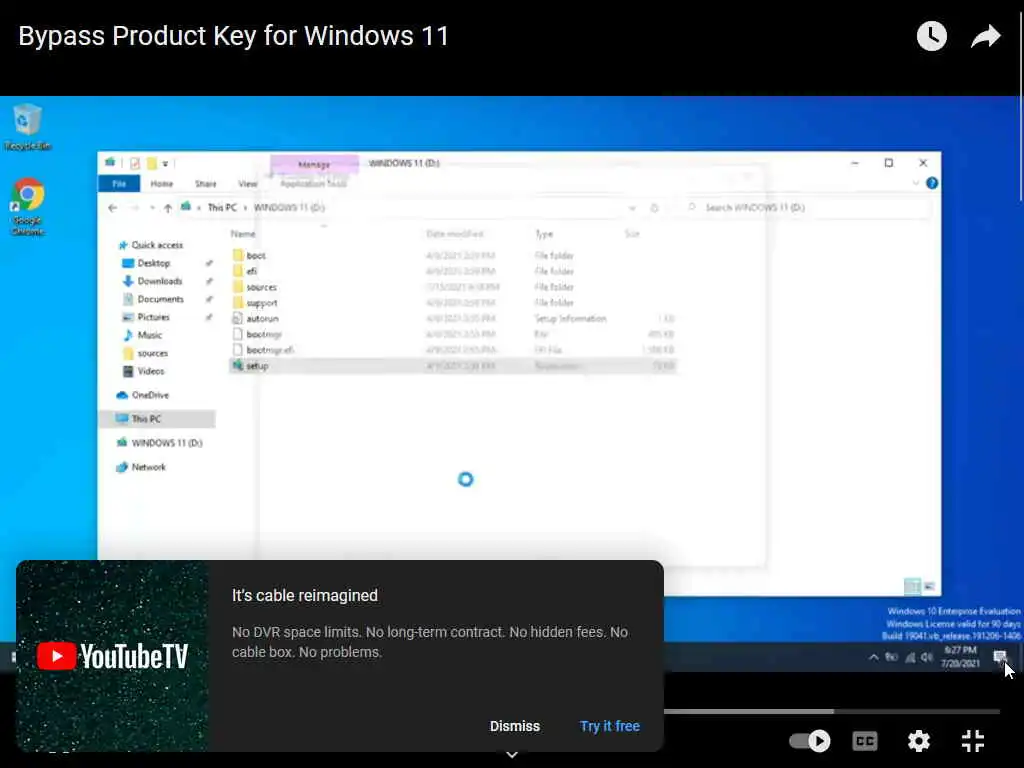This screenshot has height=768, width=1024.
Task: Click the Explorer back arrow
Action: pyautogui.click(x=112, y=208)
